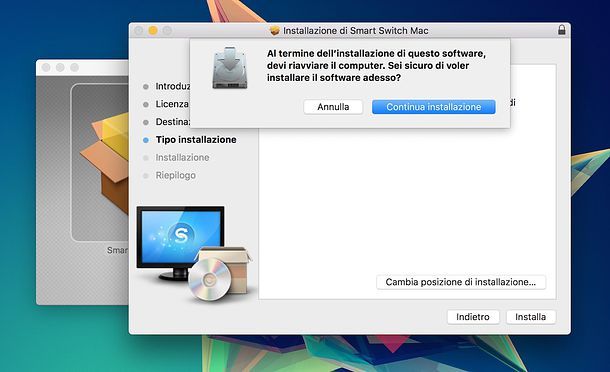Click the installer window title text
The width and height of the screenshot is (610, 372).
[x=356, y=30]
